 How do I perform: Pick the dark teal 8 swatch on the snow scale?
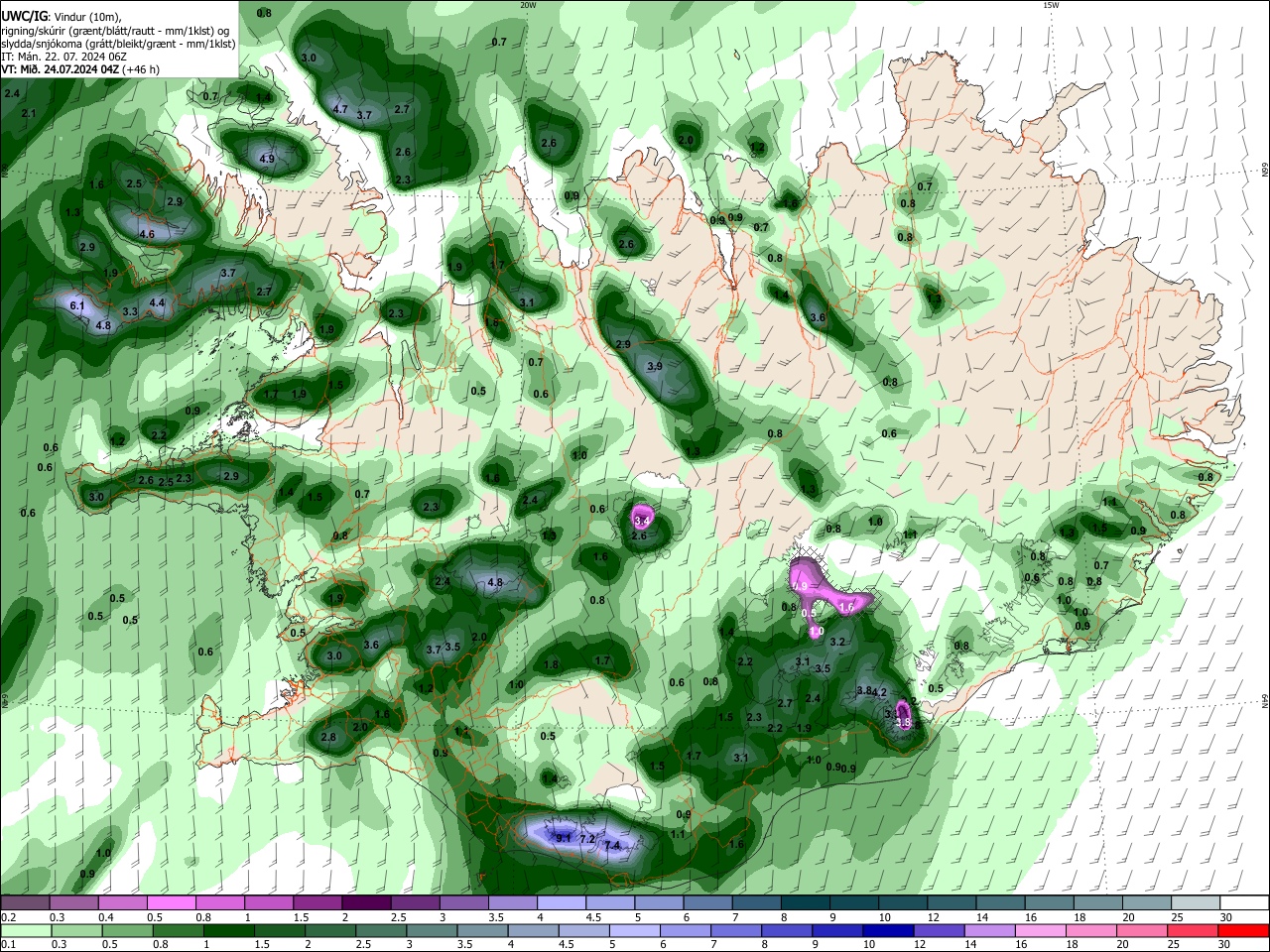pyautogui.click(x=805, y=903)
